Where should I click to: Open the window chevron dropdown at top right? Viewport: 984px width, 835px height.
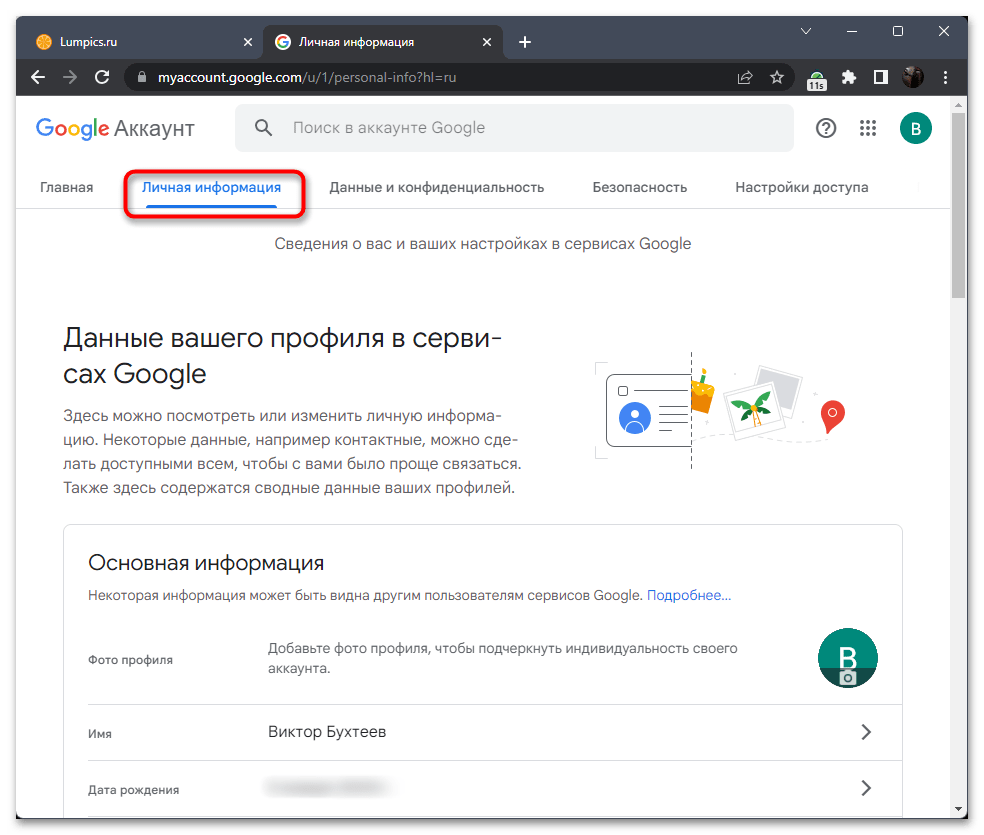[806, 31]
